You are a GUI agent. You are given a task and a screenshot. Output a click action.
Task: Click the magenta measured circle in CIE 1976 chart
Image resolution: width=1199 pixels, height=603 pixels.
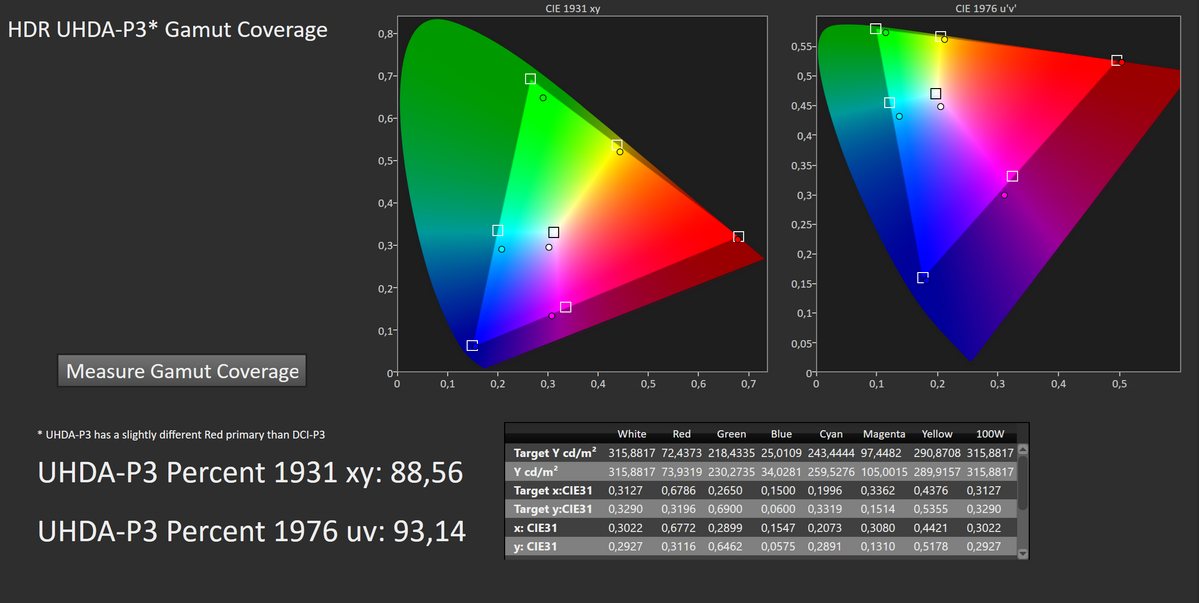pyautogui.click(x=1004, y=195)
